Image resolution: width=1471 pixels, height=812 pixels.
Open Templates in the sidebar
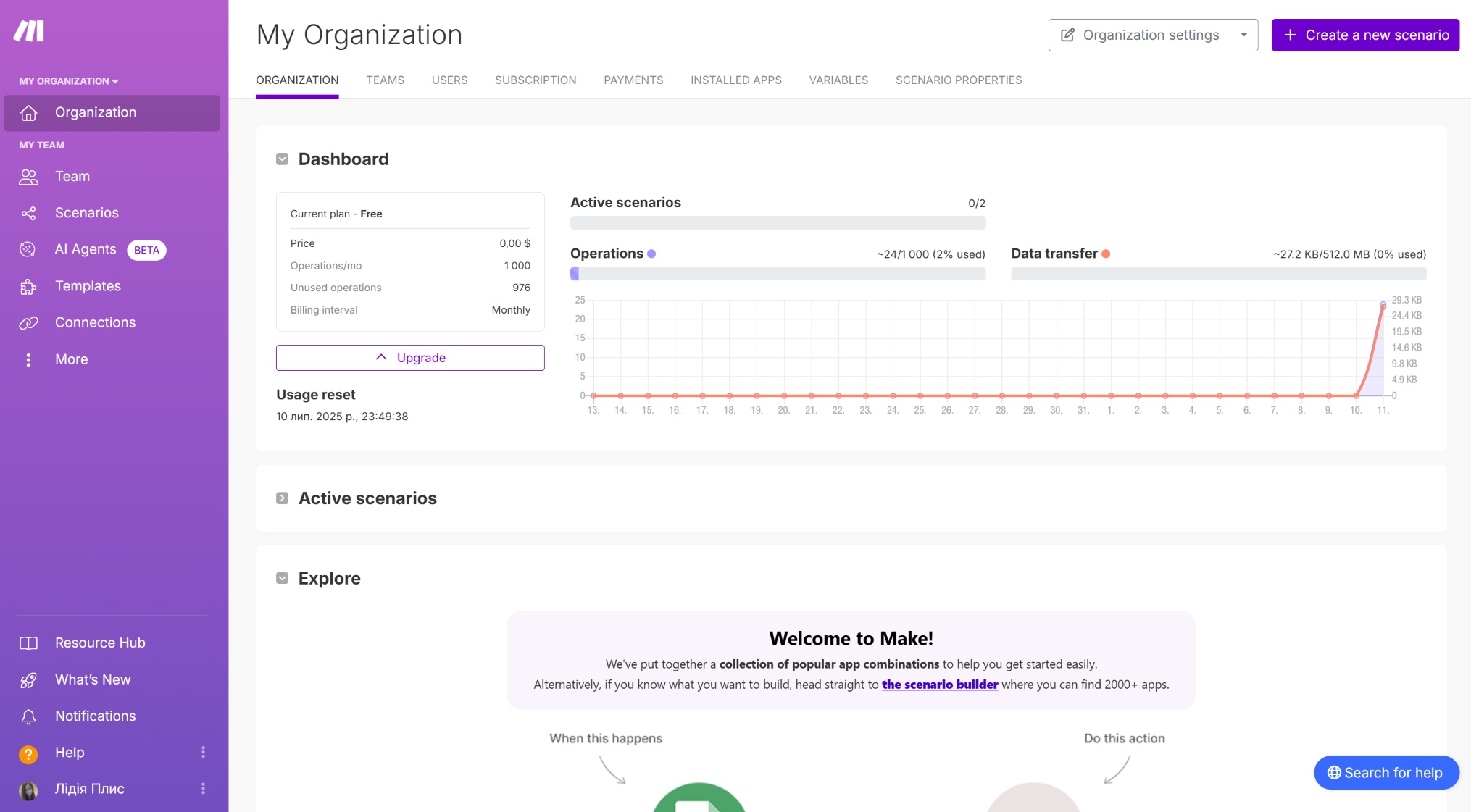click(112, 286)
